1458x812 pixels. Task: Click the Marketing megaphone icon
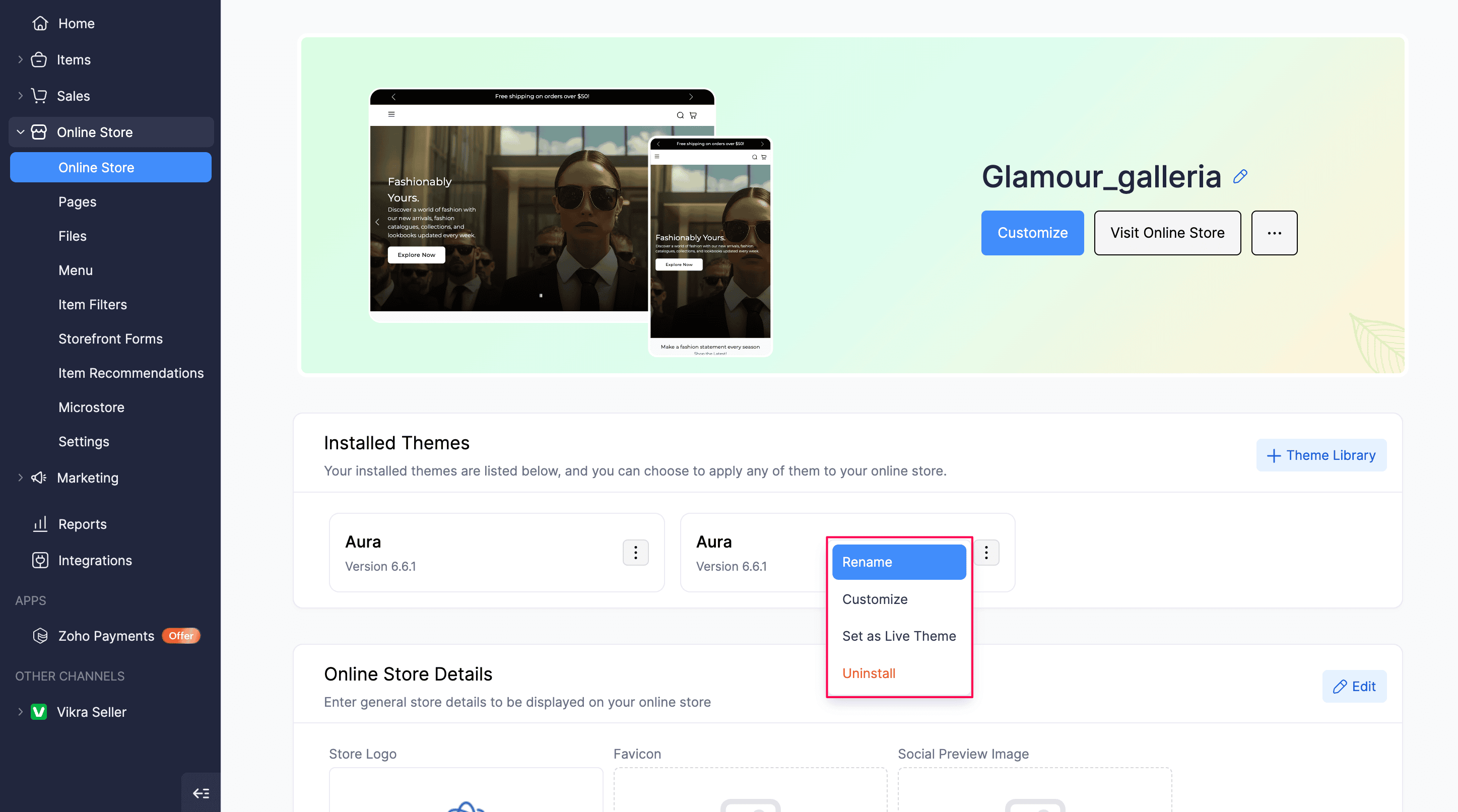point(39,478)
